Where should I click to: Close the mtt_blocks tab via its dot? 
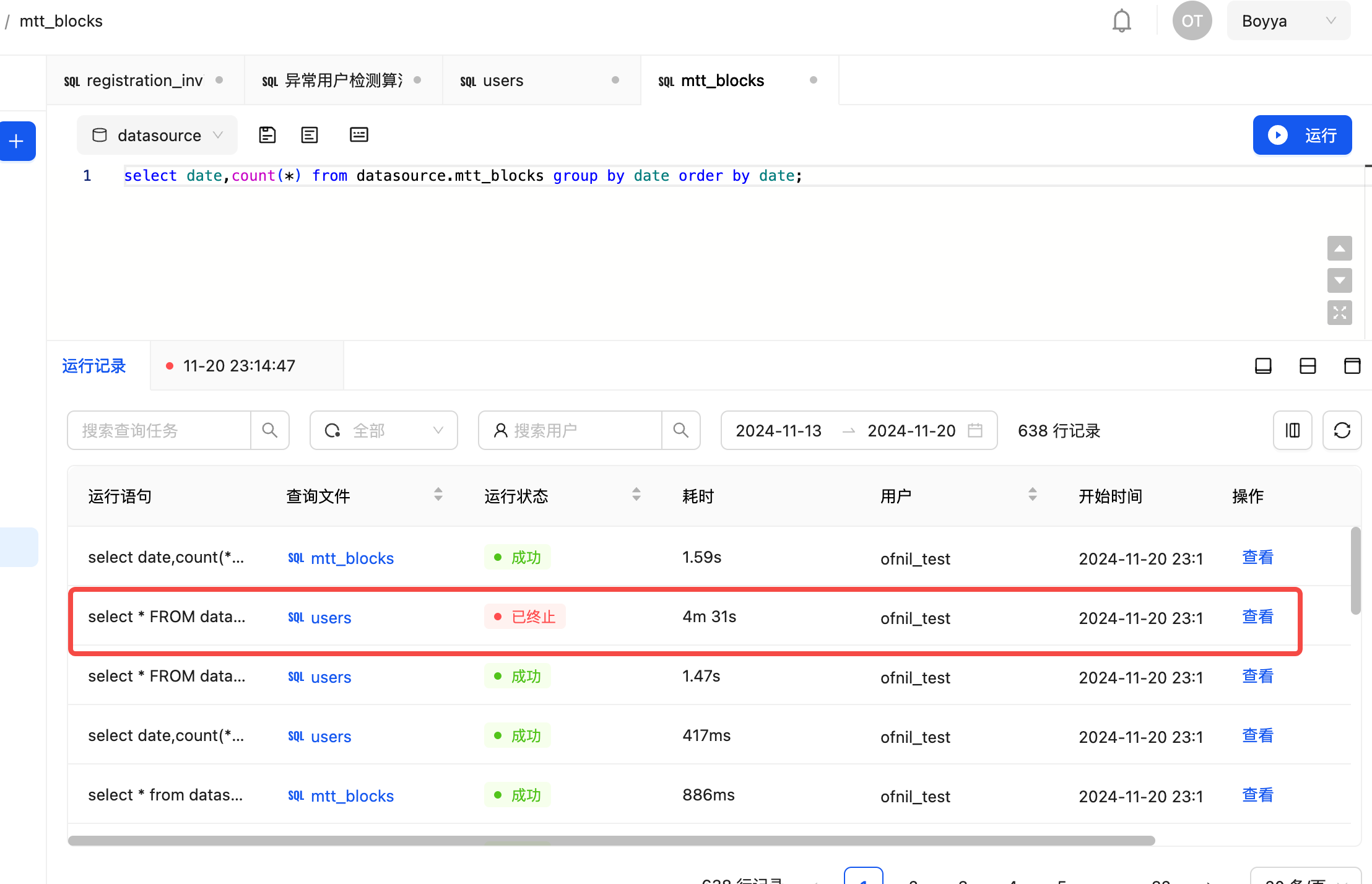[x=814, y=80]
